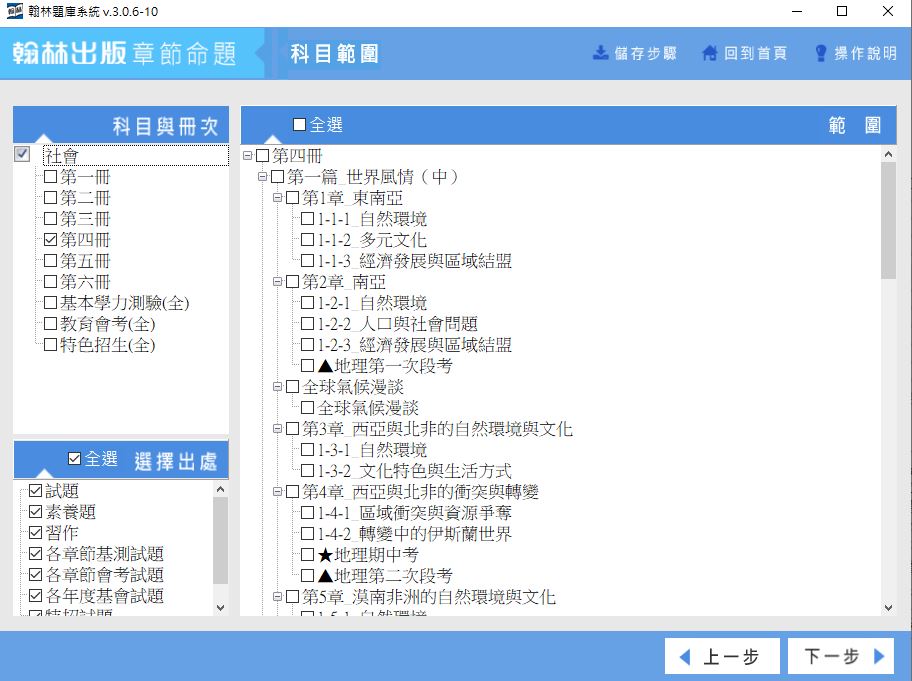Collapse 第4章_西亞與北非的衝突與轉變 node
Screen dimensions: 912x681
coord(277,491)
